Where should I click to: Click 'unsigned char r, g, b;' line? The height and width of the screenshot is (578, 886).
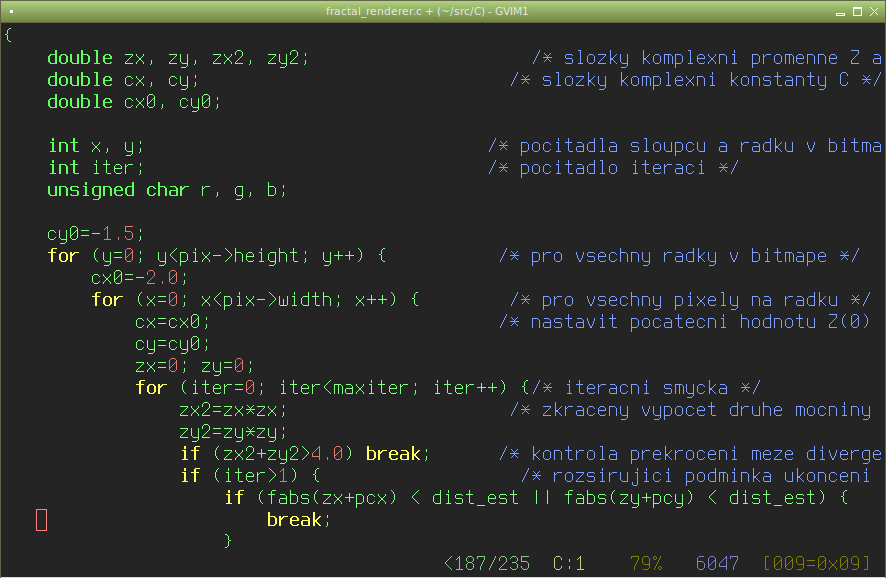(x=167, y=190)
